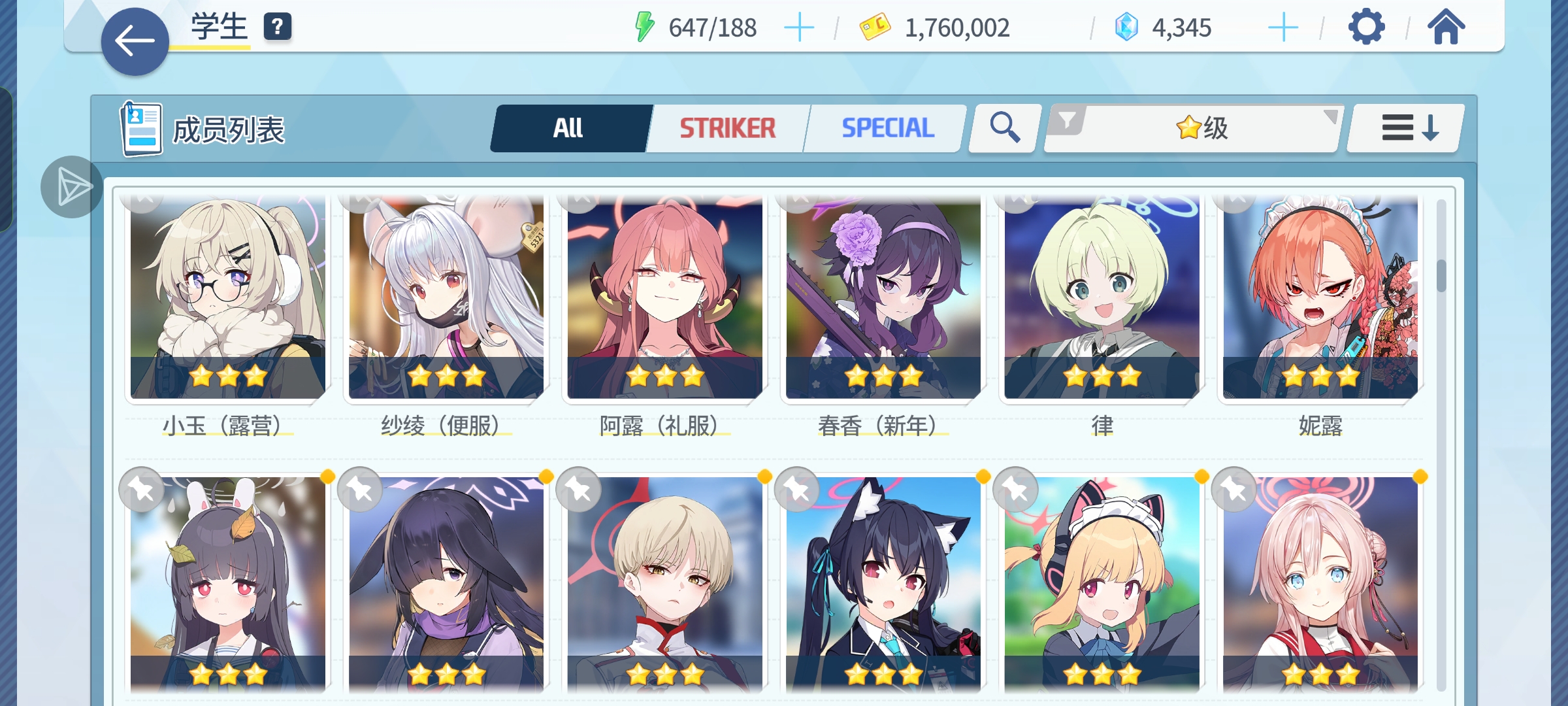Open the help question mark icon
This screenshot has width=1568, height=706.
pyautogui.click(x=277, y=27)
